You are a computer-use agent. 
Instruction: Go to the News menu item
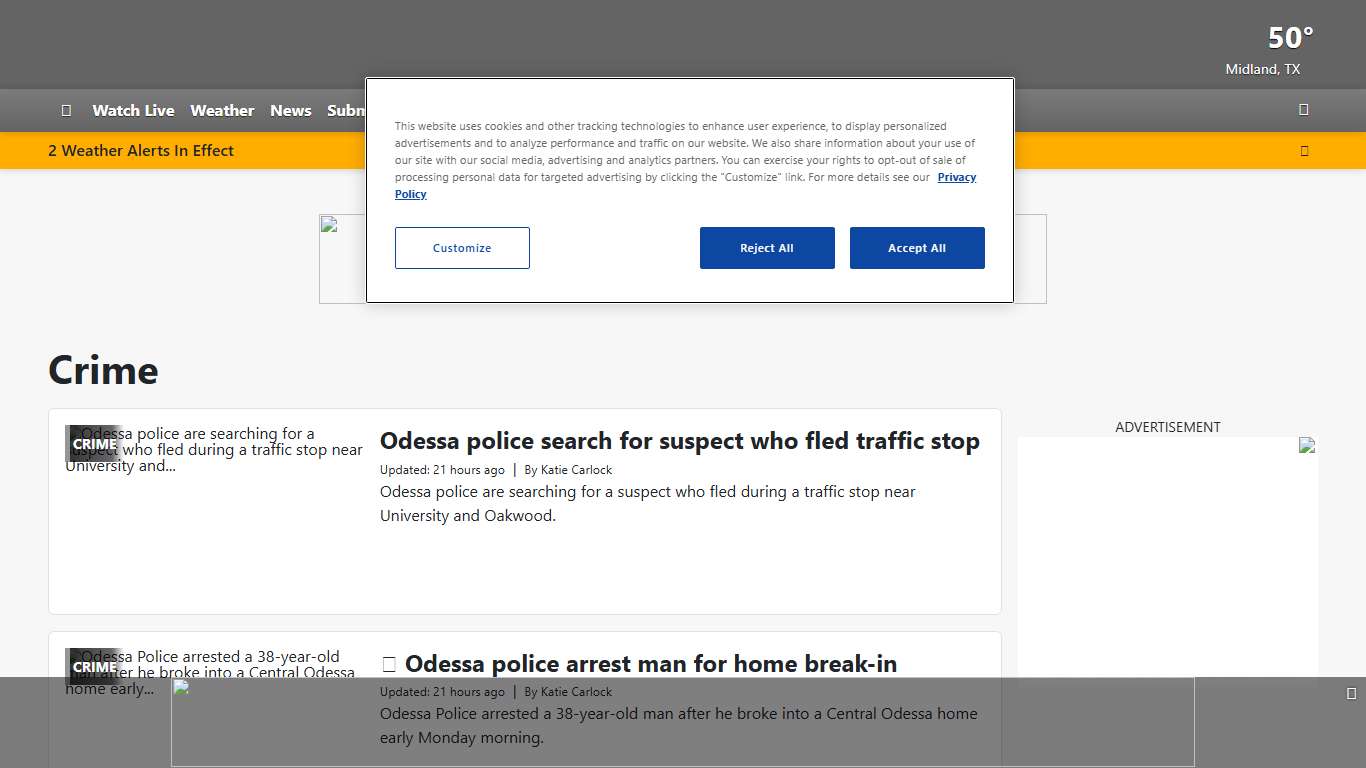click(x=290, y=110)
